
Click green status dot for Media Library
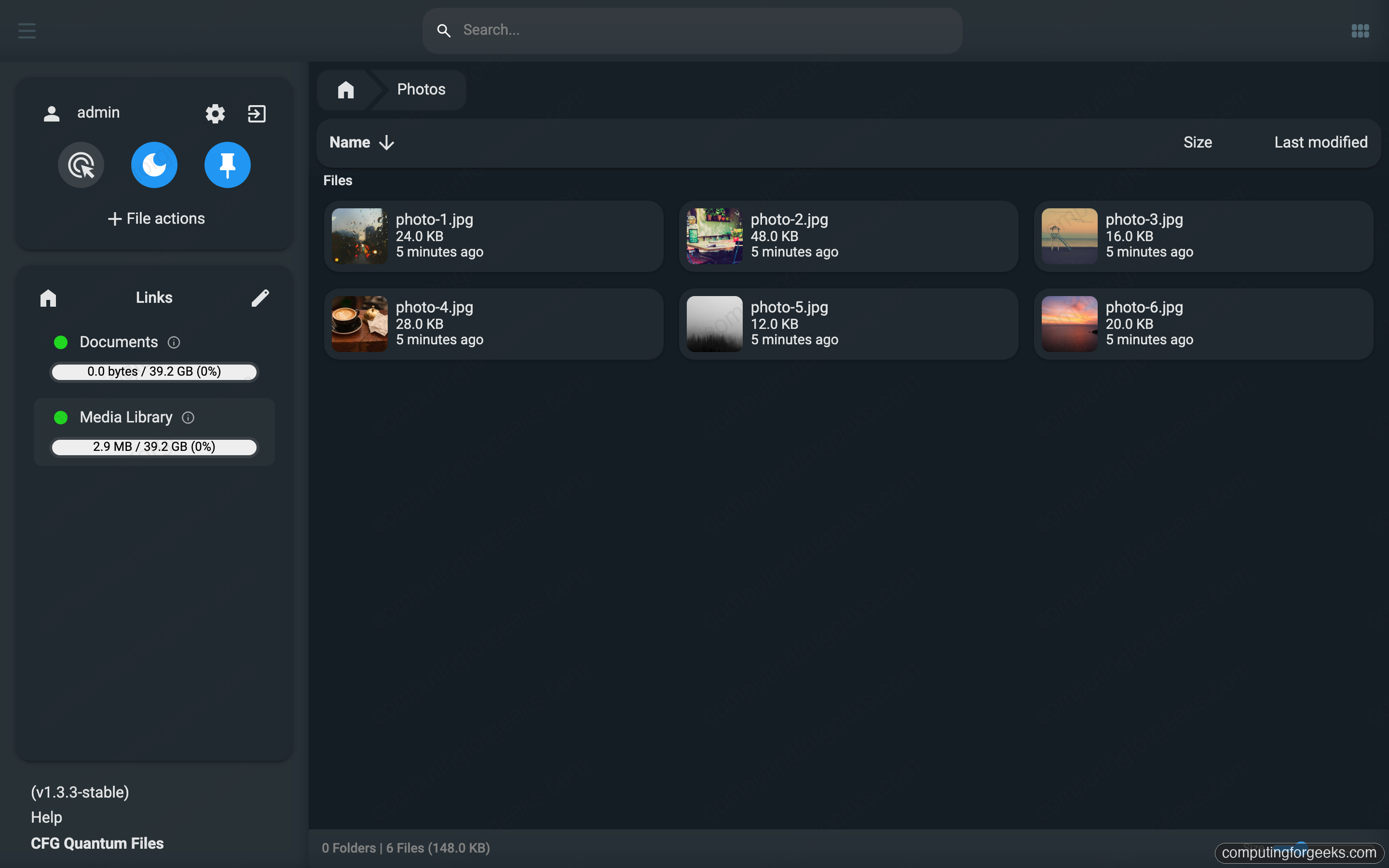[x=61, y=418]
